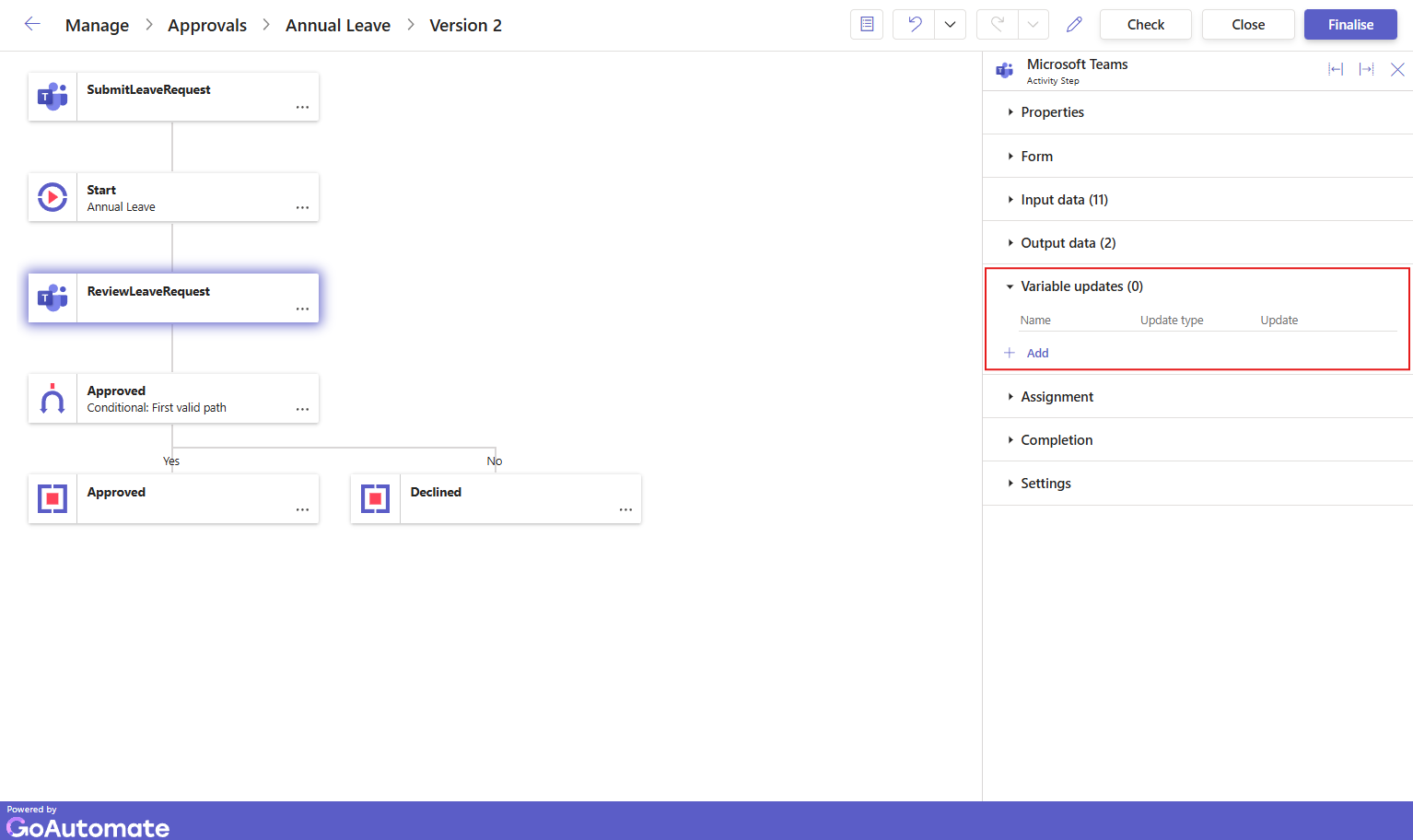The height and width of the screenshot is (840, 1413).
Task: Close the Microsoft Teams activity panel
Action: [x=1397, y=70]
